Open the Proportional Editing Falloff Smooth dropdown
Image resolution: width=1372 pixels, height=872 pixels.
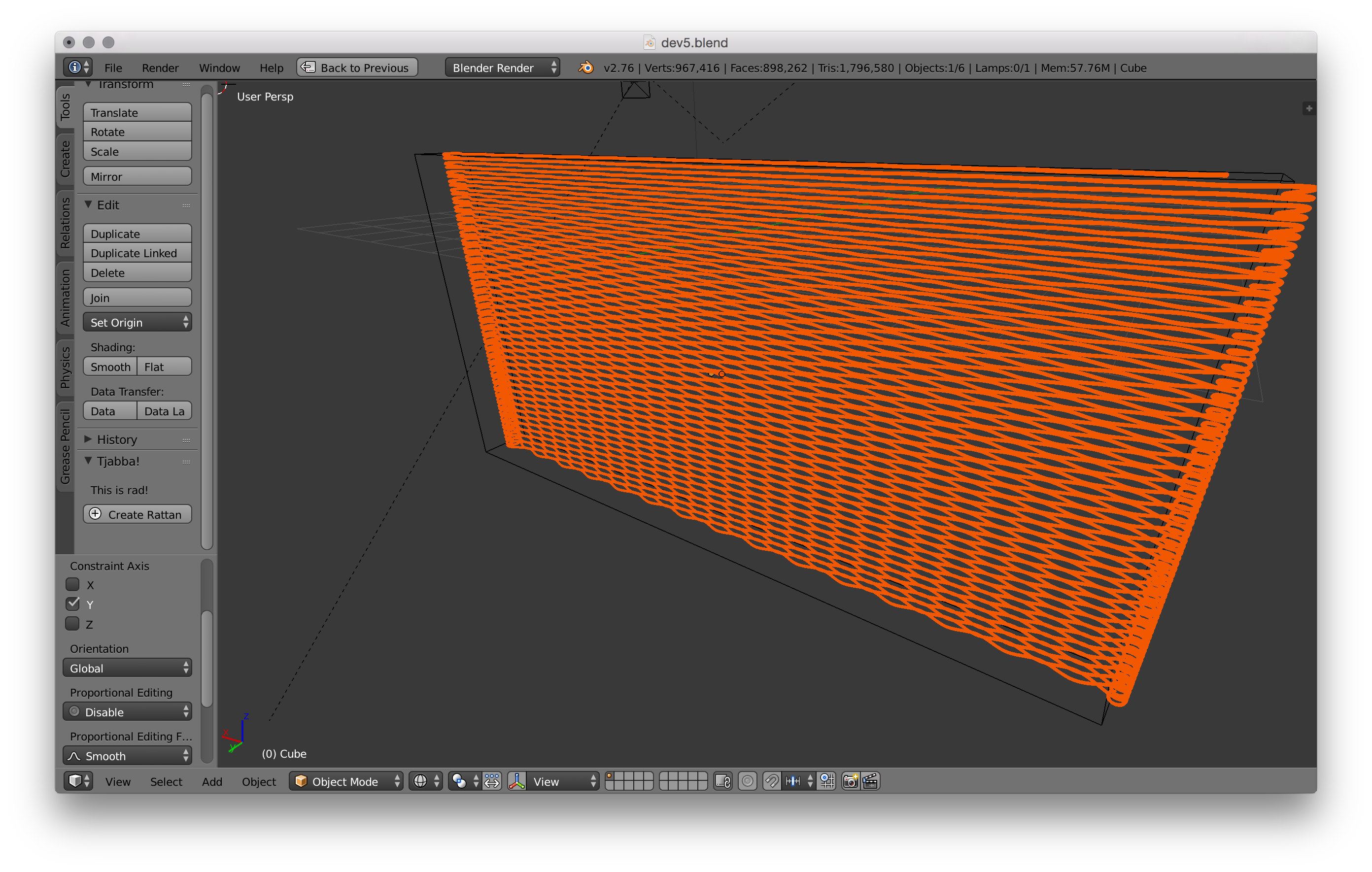click(127, 755)
